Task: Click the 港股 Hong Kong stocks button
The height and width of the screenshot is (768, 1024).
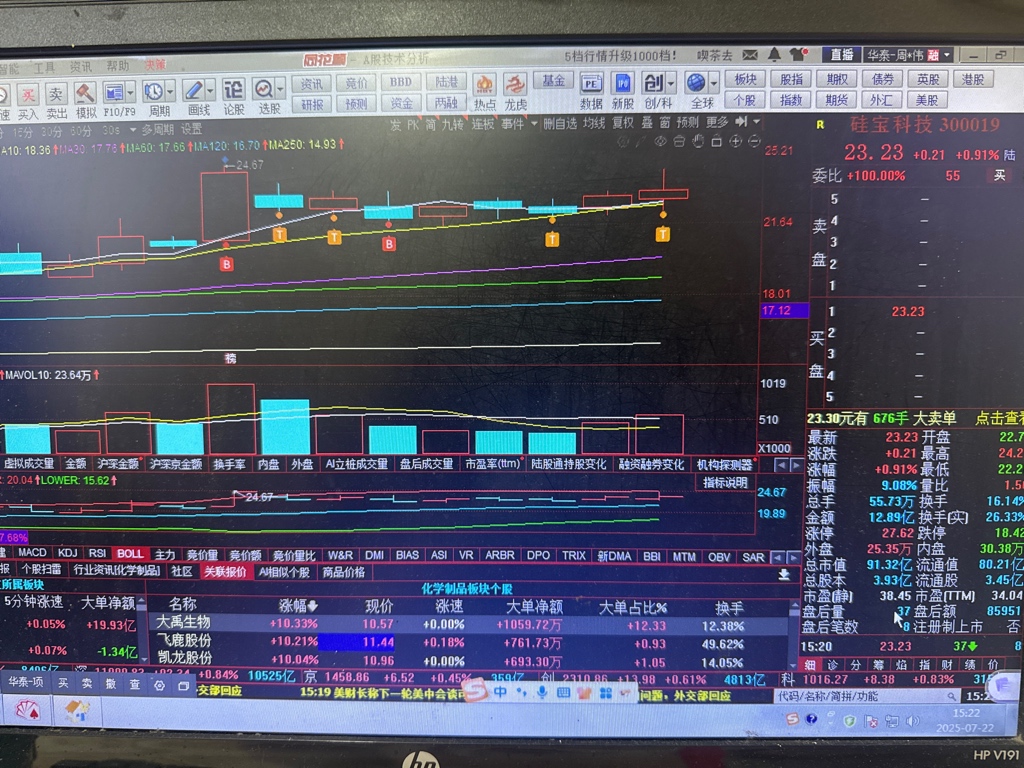Action: tap(973, 79)
